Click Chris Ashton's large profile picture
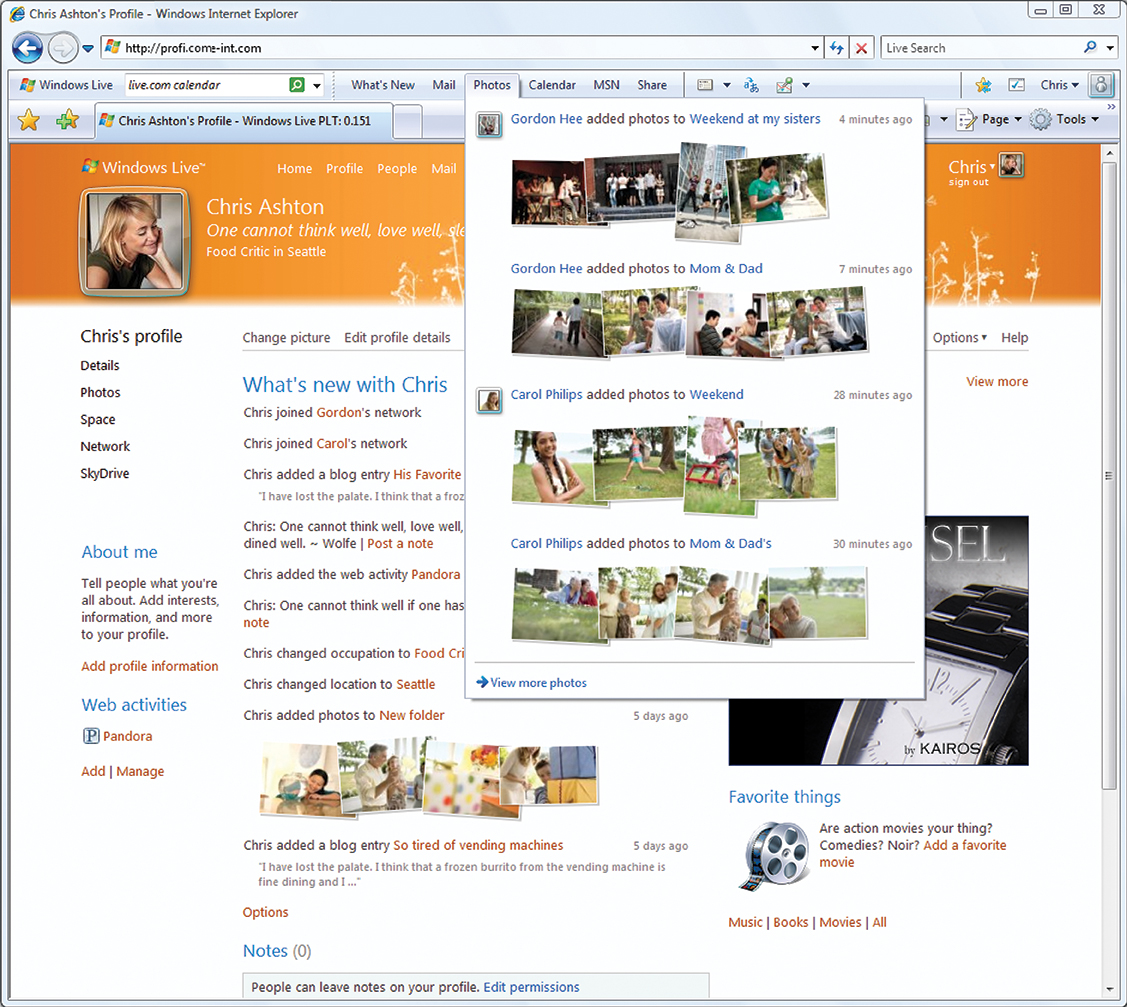The image size is (1127, 1007). pos(134,242)
